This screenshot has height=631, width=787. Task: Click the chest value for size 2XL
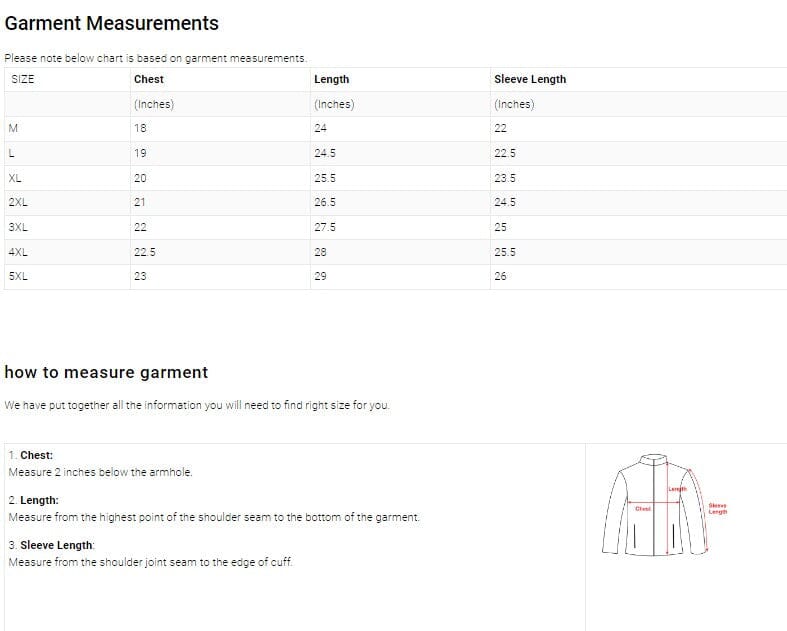(140, 202)
